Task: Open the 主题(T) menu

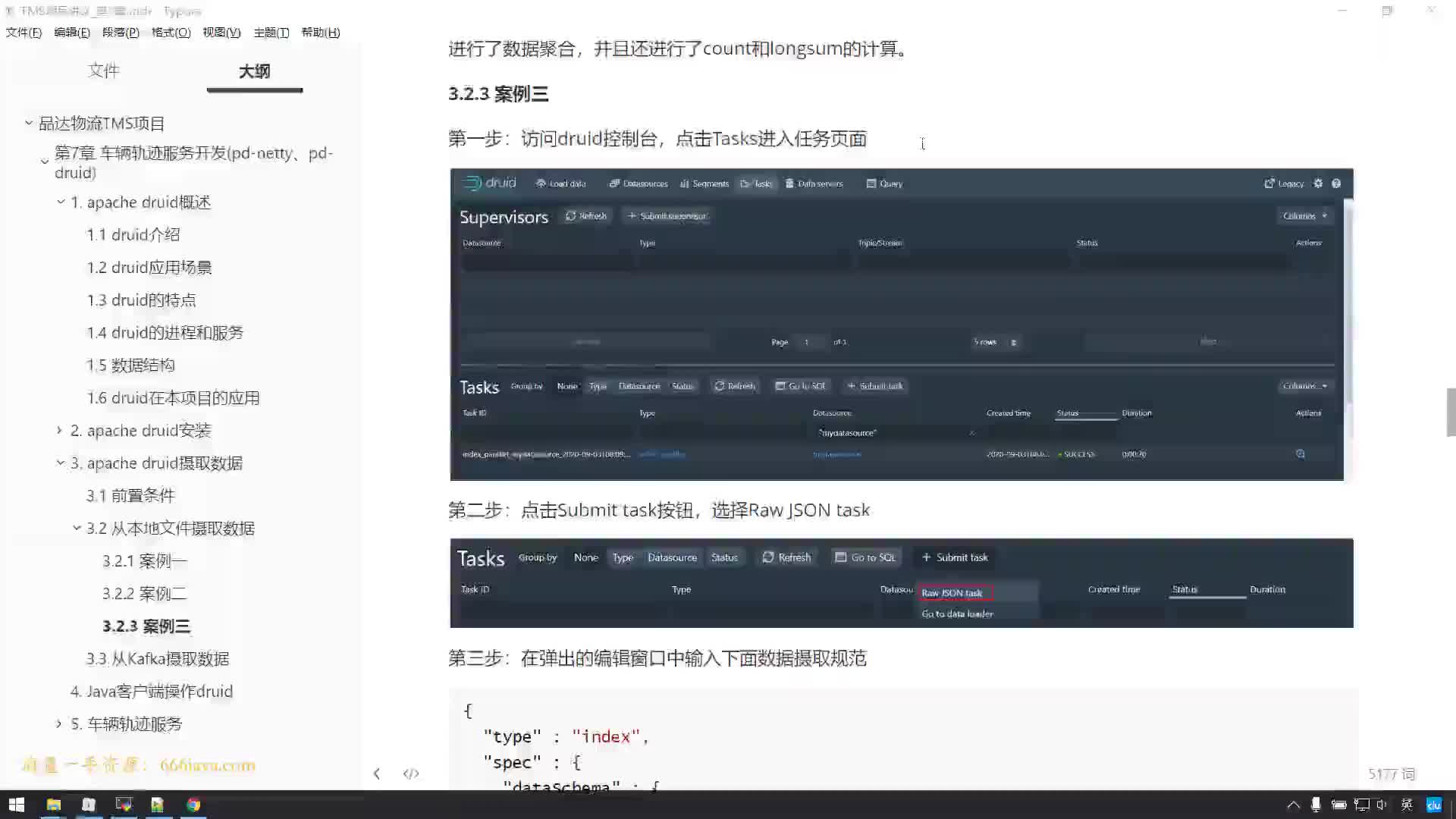Action: click(271, 33)
